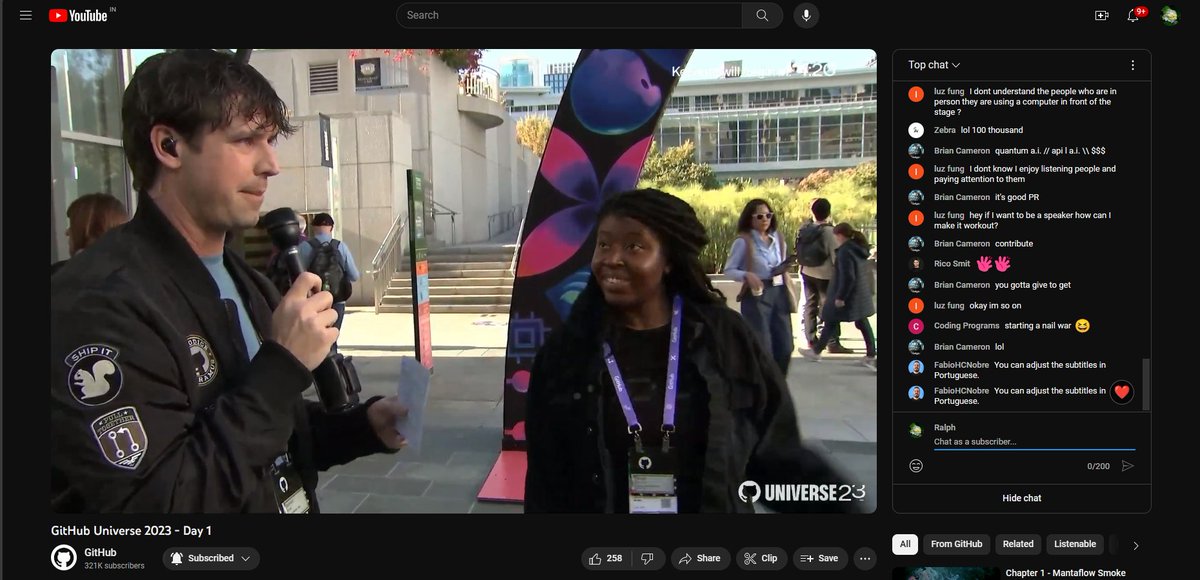Click the Cast to TV icon

(1101, 15)
